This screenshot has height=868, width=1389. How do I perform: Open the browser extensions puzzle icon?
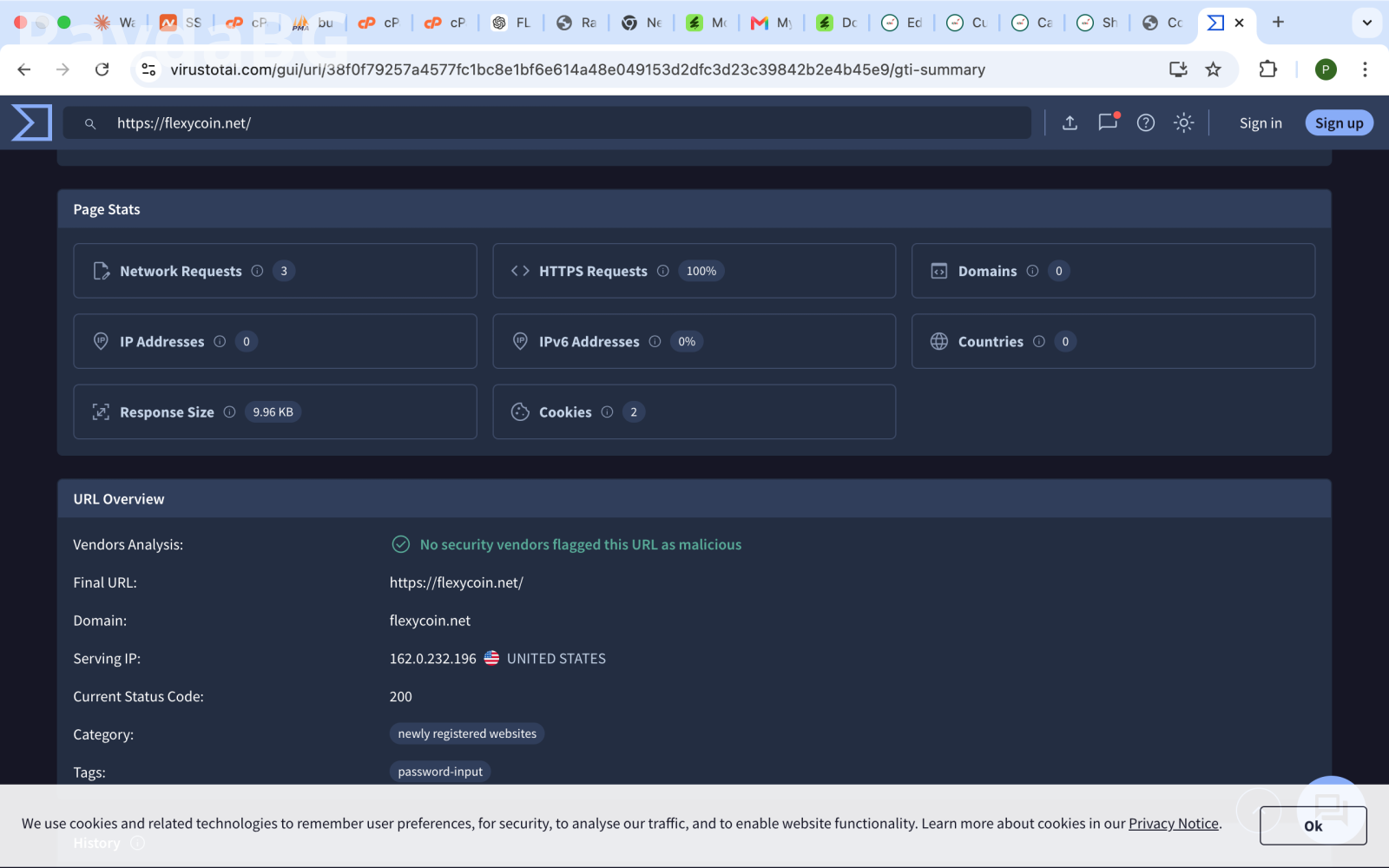(1267, 69)
